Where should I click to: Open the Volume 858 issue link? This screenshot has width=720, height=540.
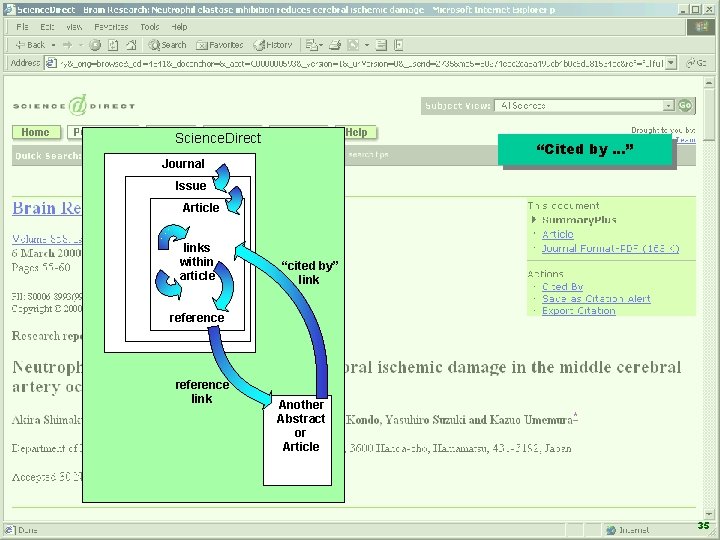[x=47, y=239]
